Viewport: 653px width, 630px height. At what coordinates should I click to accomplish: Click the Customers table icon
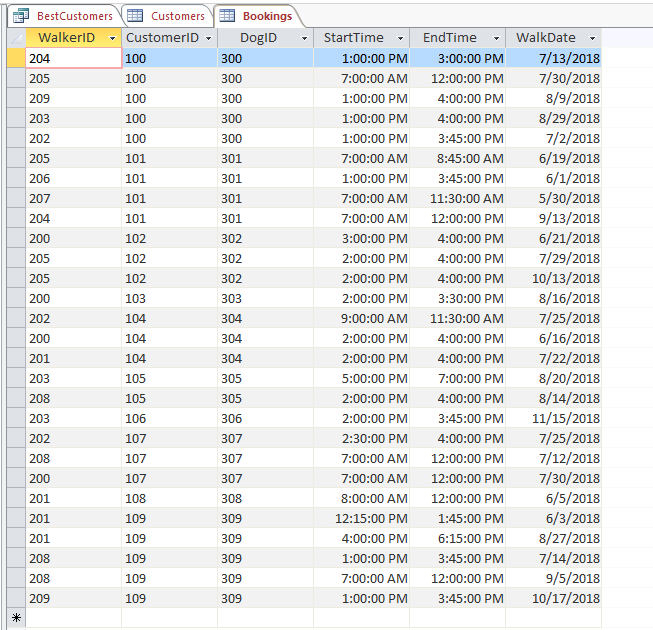coord(135,16)
